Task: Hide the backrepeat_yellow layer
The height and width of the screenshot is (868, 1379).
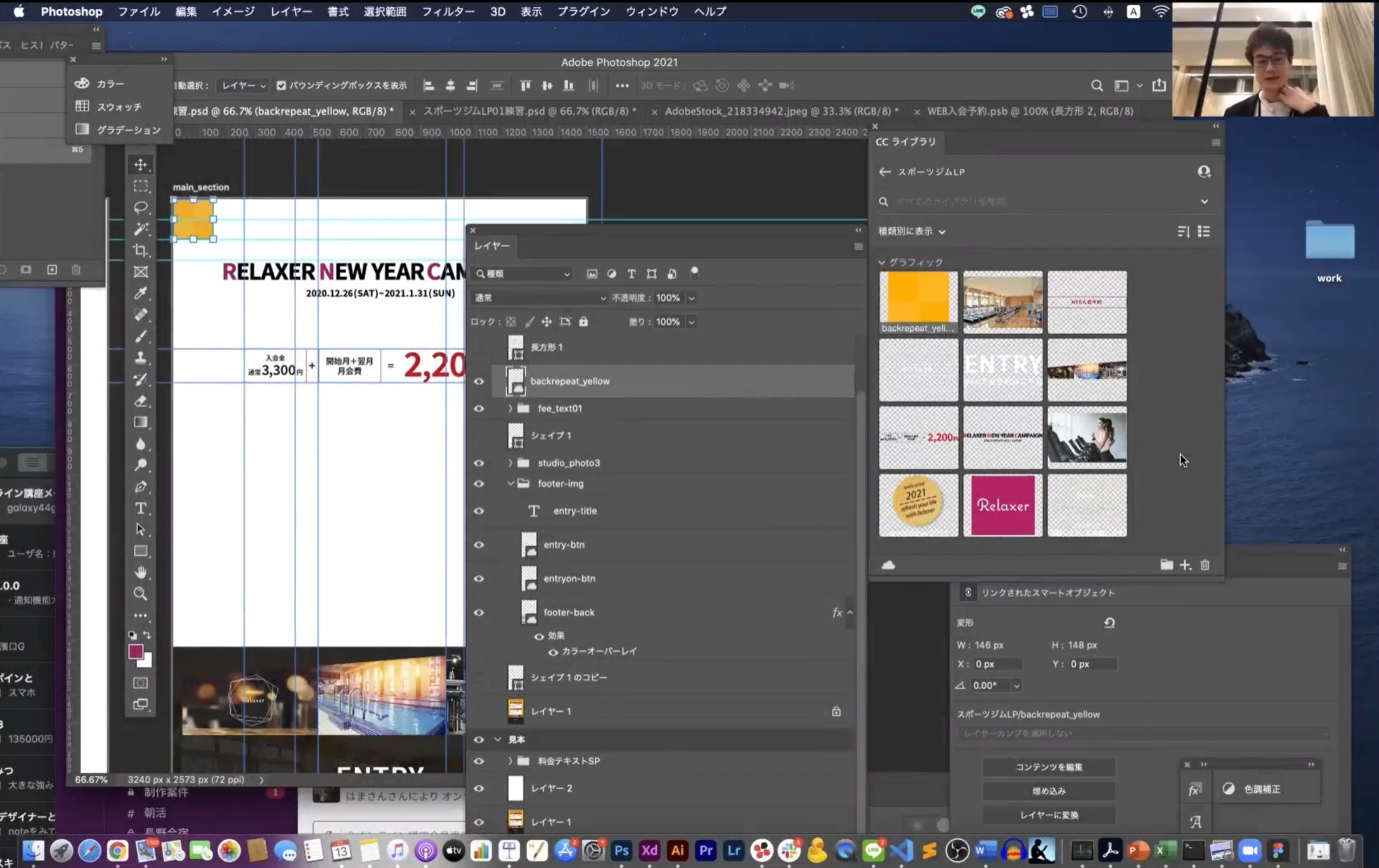Action: 479,381
